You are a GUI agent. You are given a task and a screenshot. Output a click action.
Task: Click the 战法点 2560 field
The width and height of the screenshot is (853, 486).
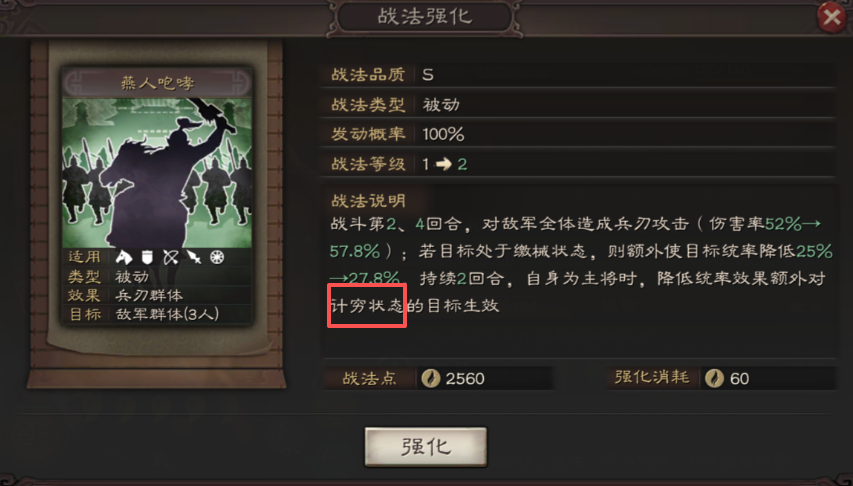440,378
